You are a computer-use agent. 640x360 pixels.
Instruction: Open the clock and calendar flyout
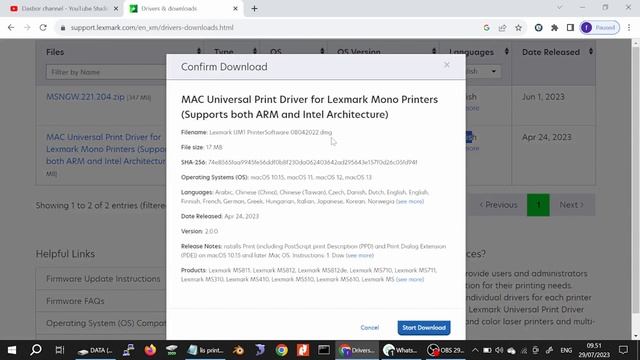594,350
